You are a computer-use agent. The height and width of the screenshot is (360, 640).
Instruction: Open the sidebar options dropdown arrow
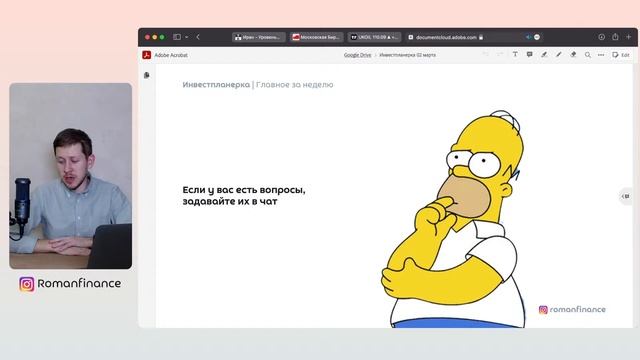coord(187,37)
